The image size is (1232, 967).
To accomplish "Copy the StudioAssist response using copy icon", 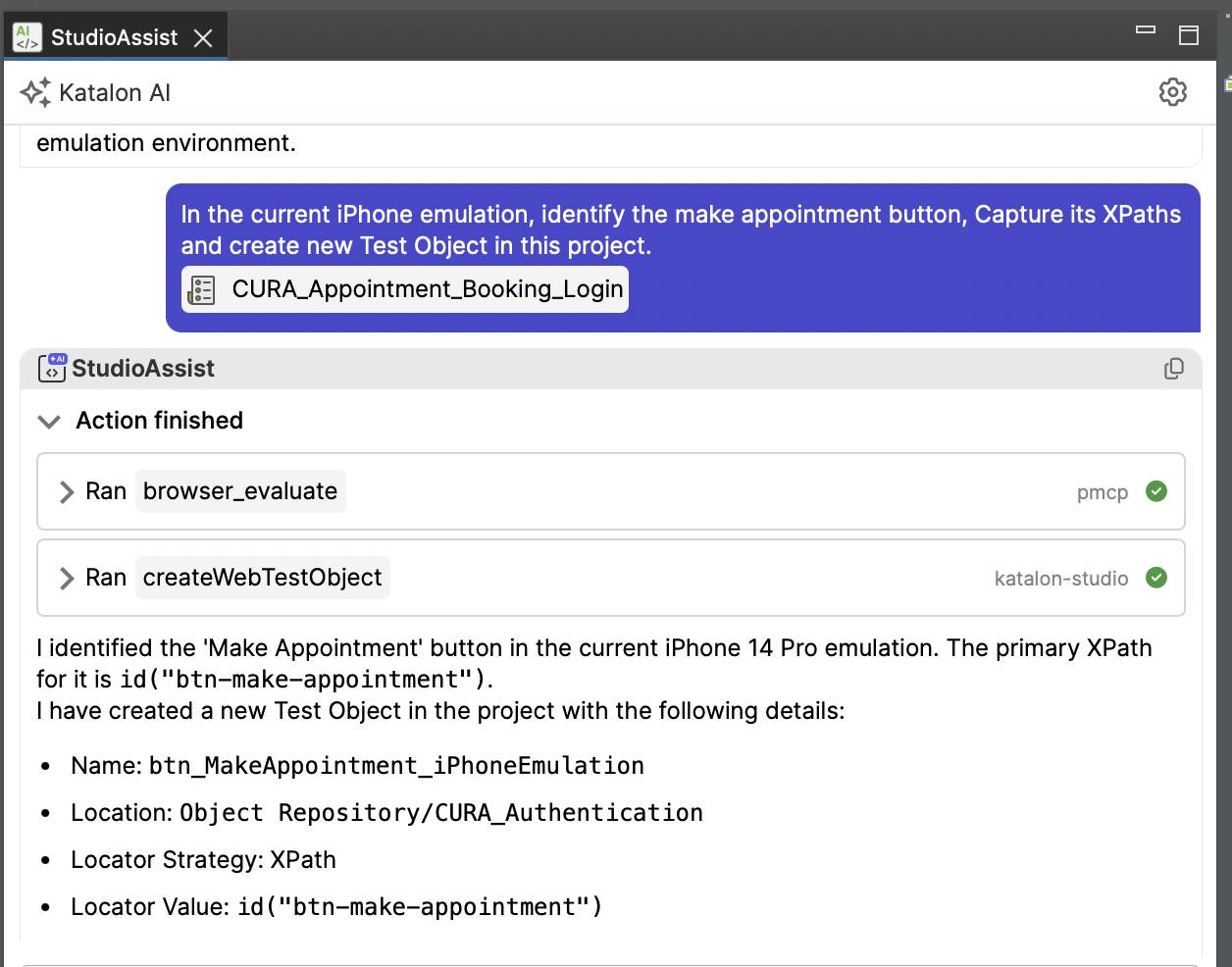I will (1173, 368).
